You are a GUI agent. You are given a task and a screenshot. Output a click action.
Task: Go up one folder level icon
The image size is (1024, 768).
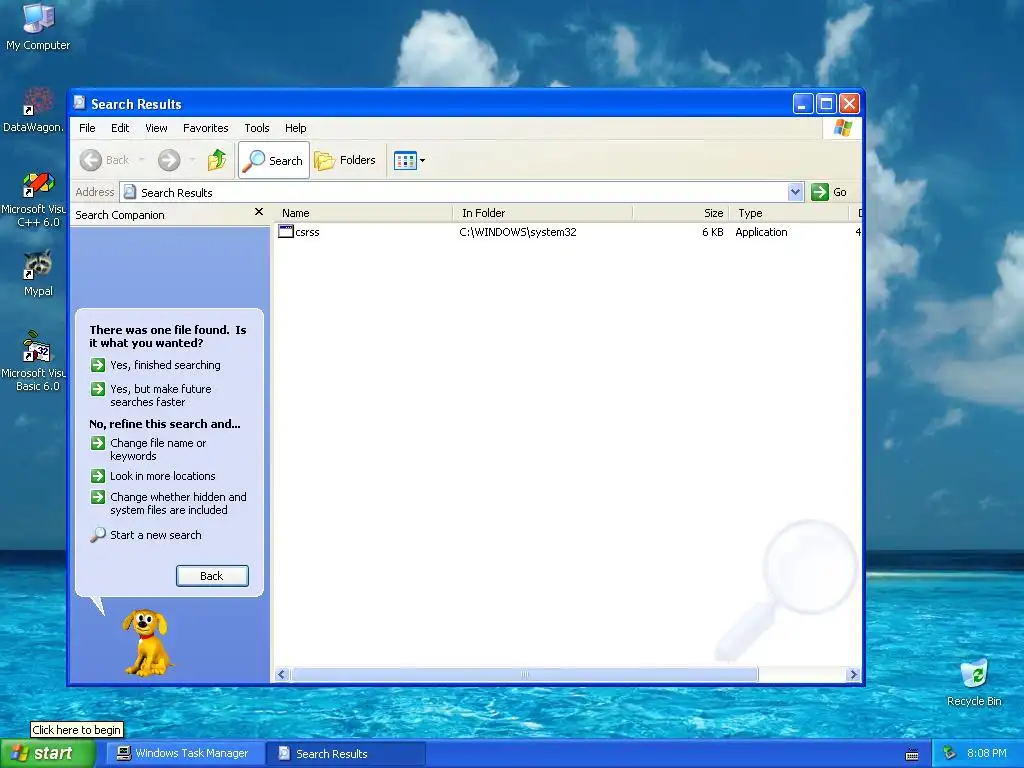pos(217,160)
